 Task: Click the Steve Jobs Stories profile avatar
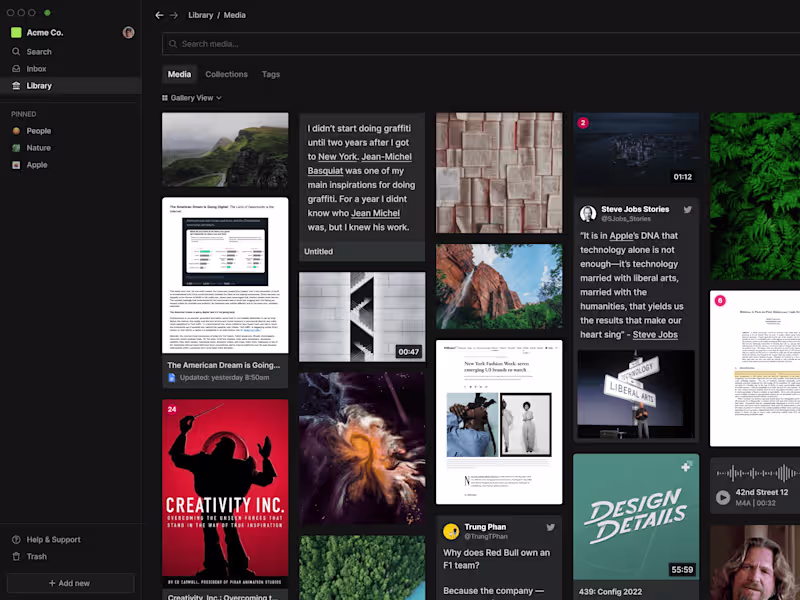click(588, 213)
